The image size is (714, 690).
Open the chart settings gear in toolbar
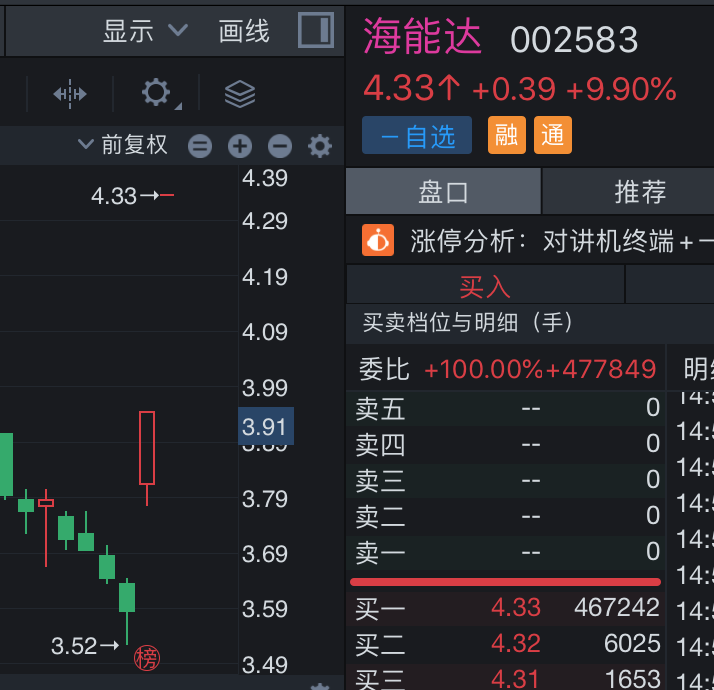point(156,94)
